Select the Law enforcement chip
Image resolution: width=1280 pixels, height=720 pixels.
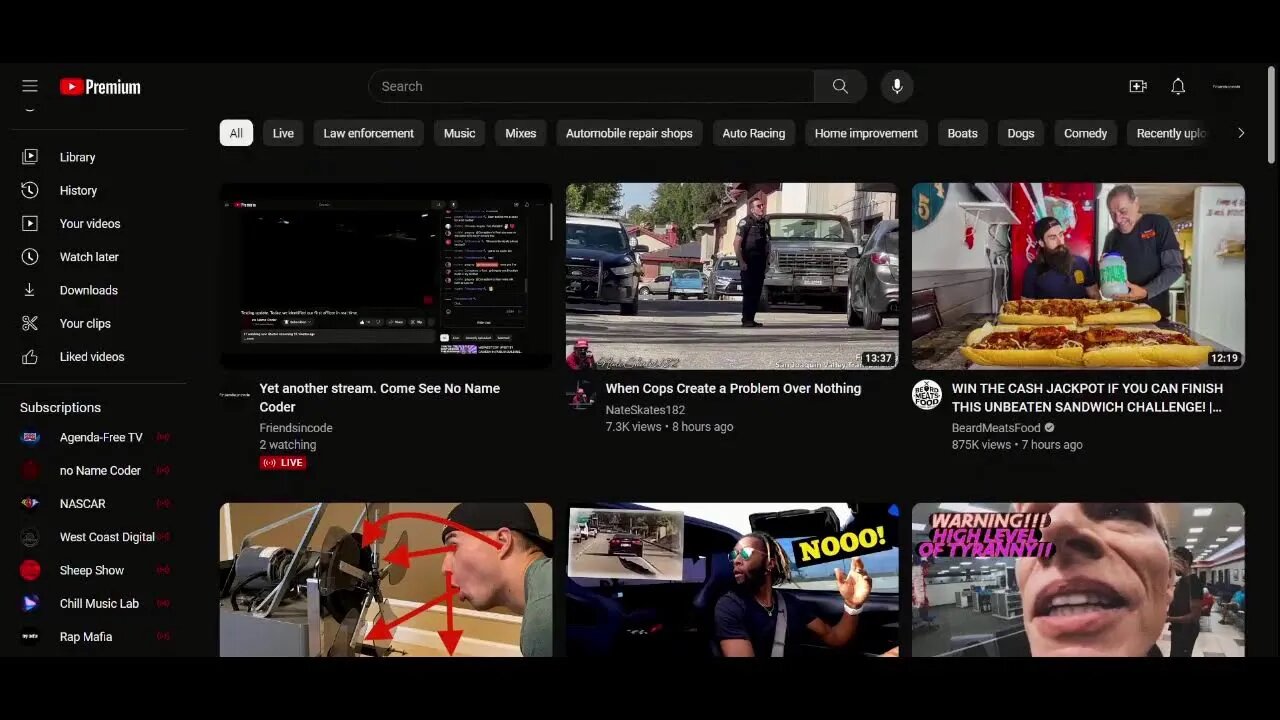(368, 133)
